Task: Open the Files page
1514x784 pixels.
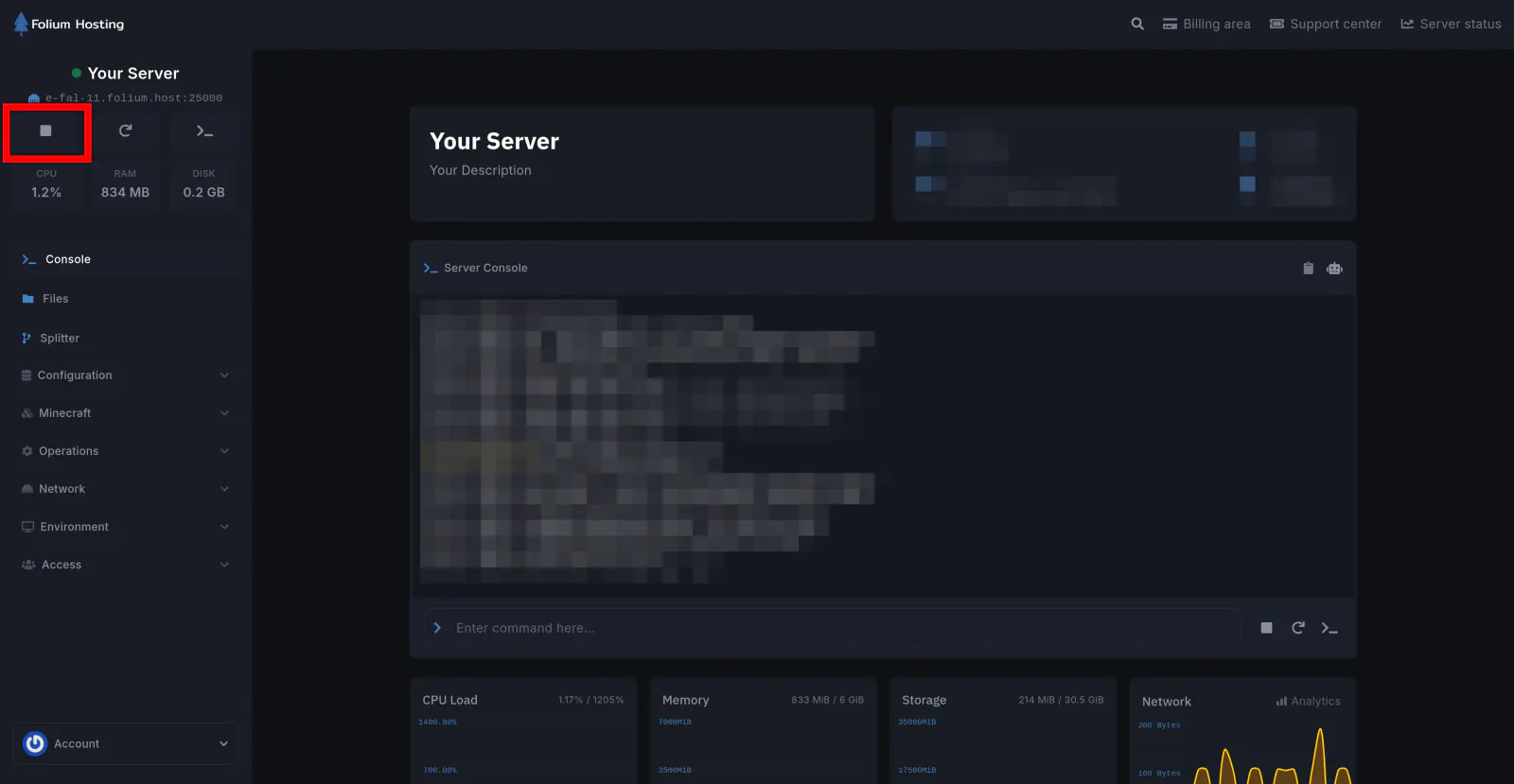Action: click(55, 299)
